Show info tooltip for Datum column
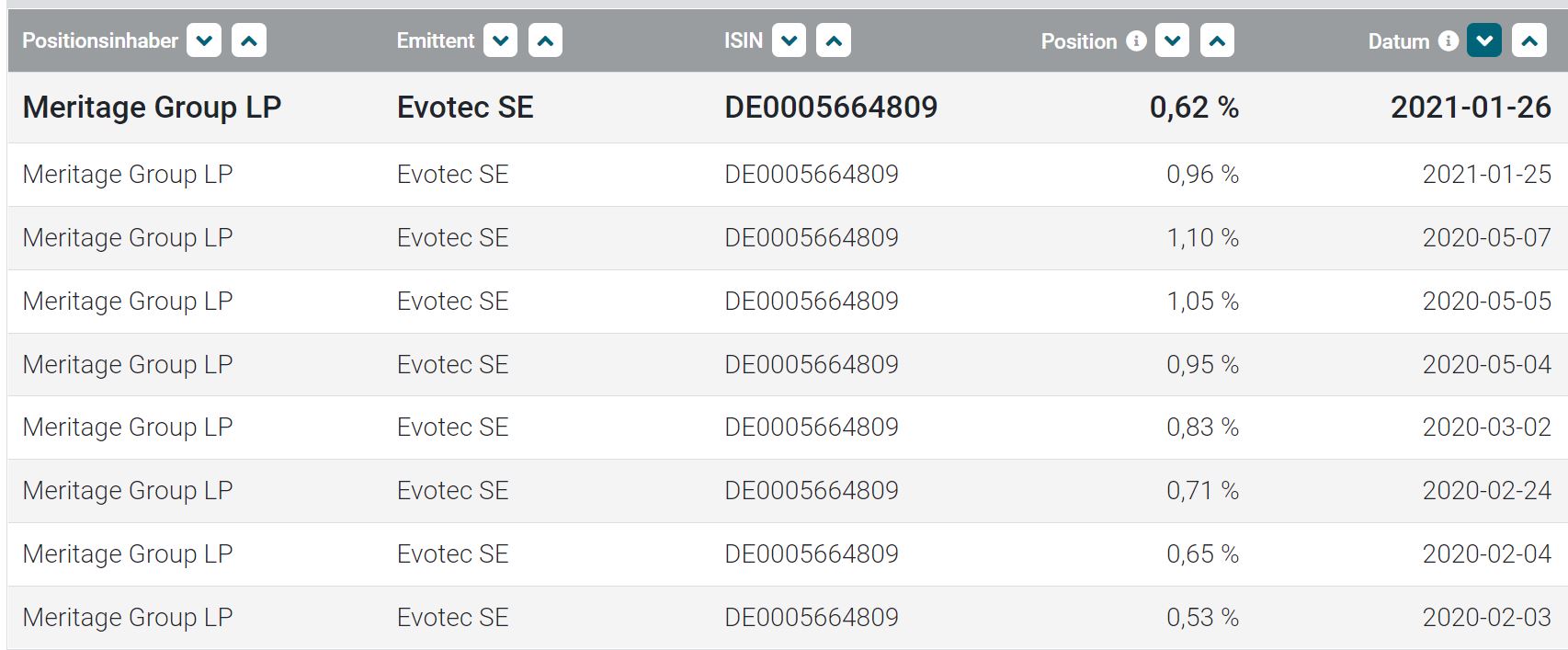Viewport: 1568px width, 650px height. tap(1449, 40)
